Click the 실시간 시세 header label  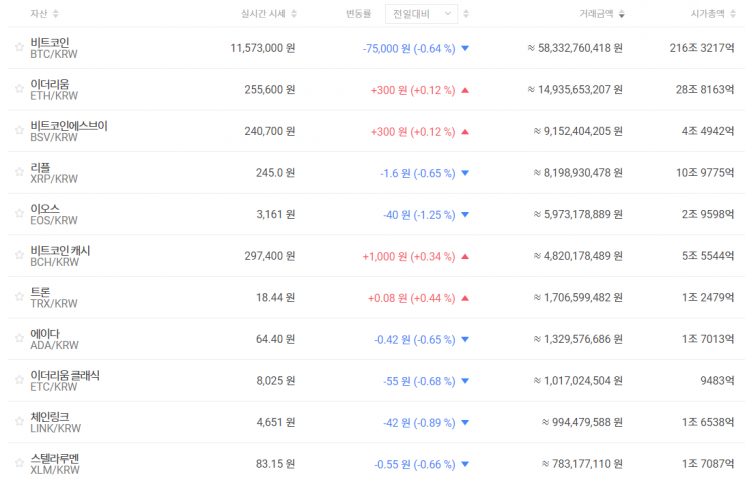tap(263, 14)
